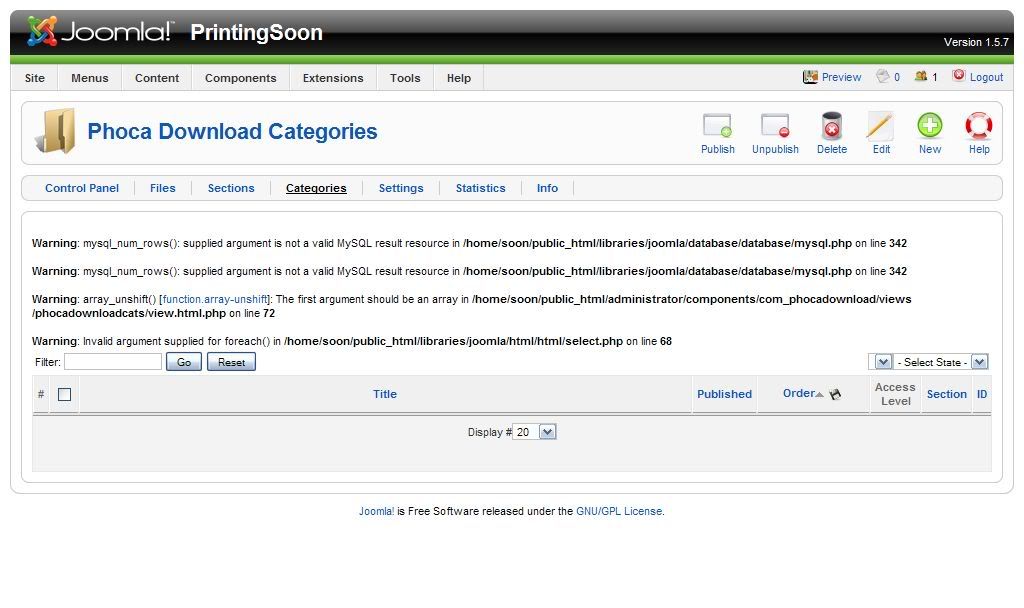Open the Content menu

tap(157, 78)
